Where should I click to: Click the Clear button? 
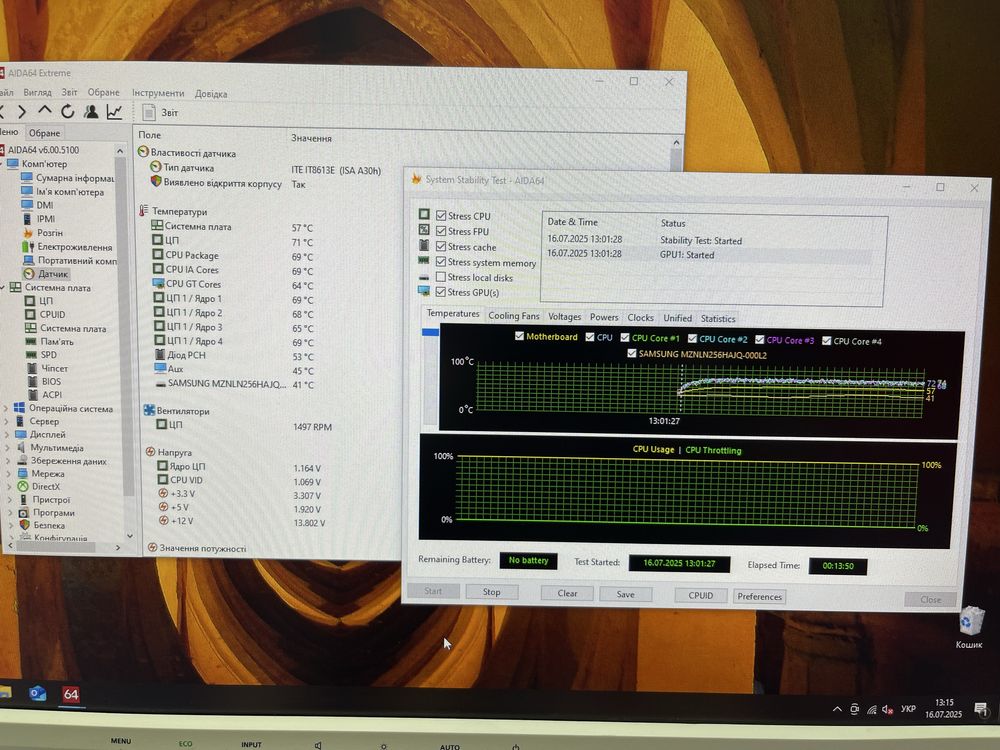click(567, 593)
